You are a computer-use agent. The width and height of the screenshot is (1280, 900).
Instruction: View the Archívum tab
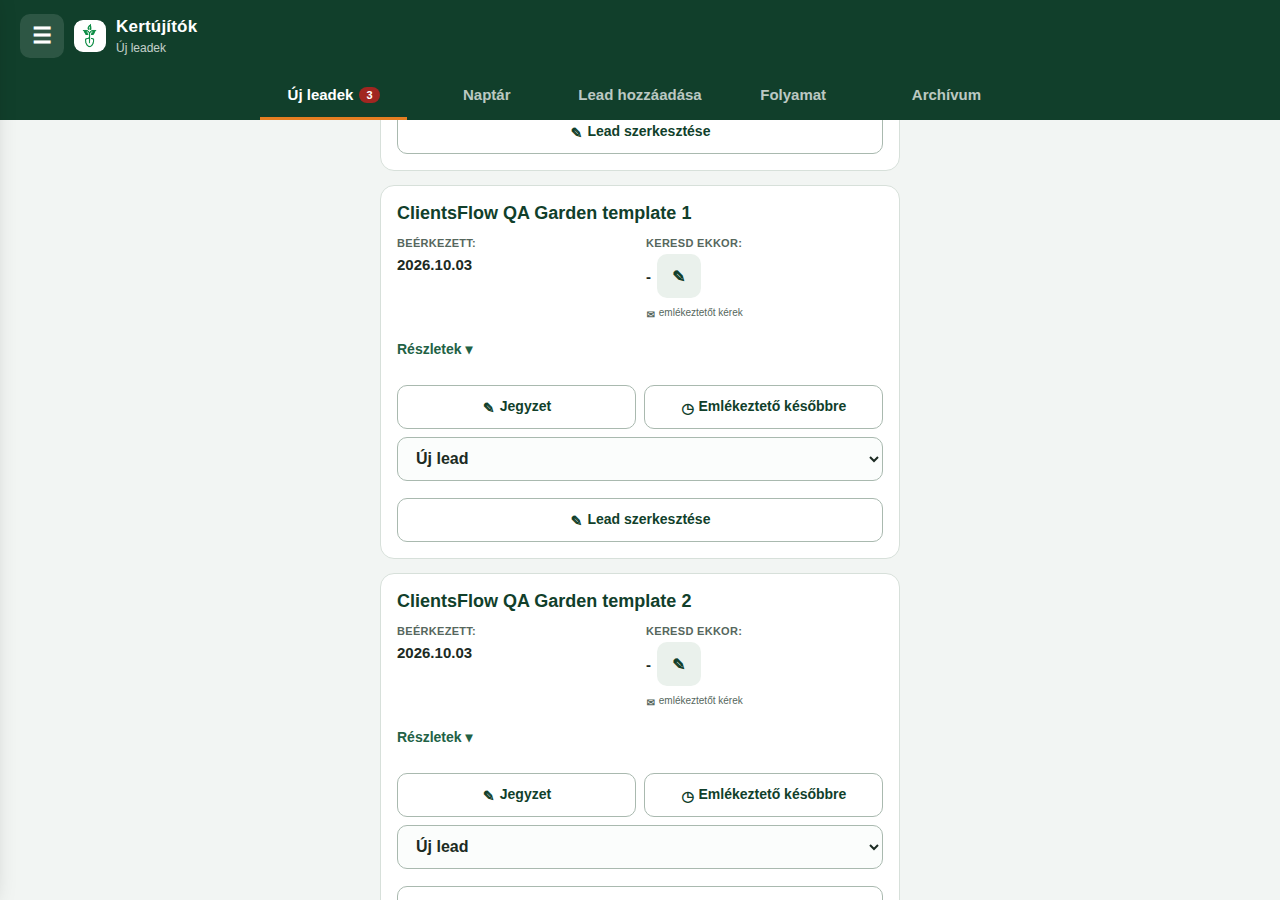[x=946, y=95]
